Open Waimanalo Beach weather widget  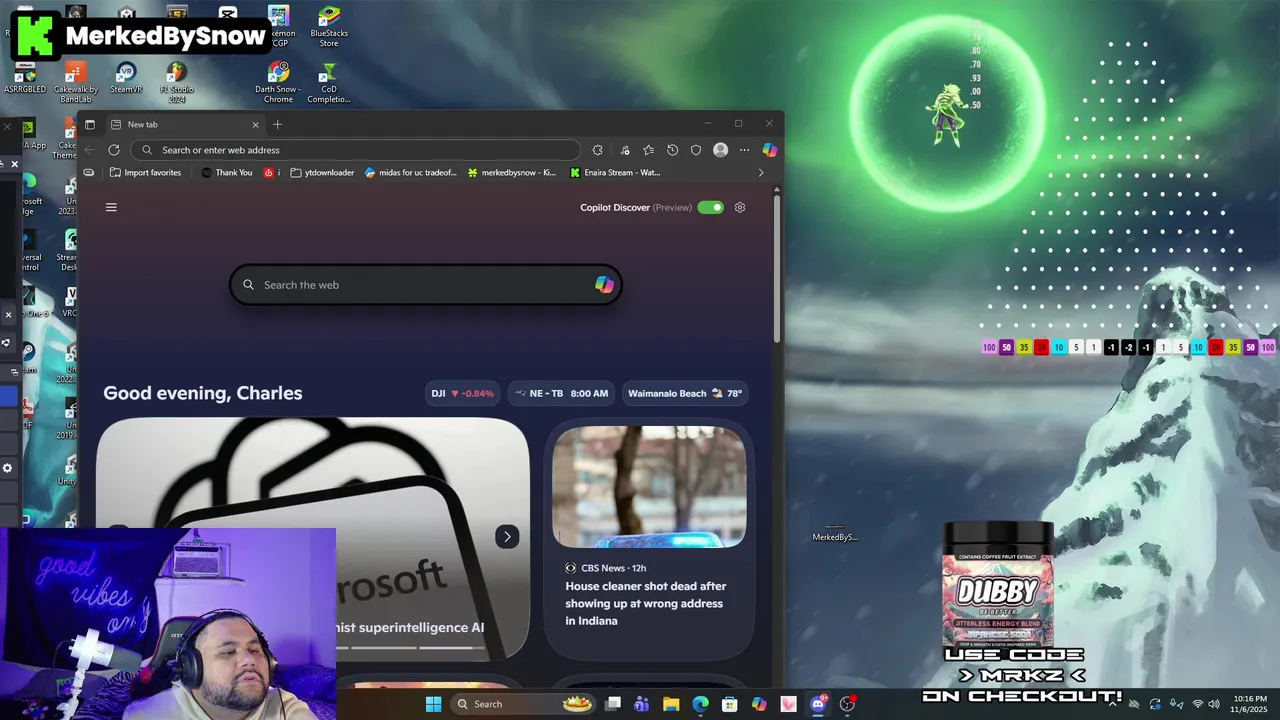685,393
